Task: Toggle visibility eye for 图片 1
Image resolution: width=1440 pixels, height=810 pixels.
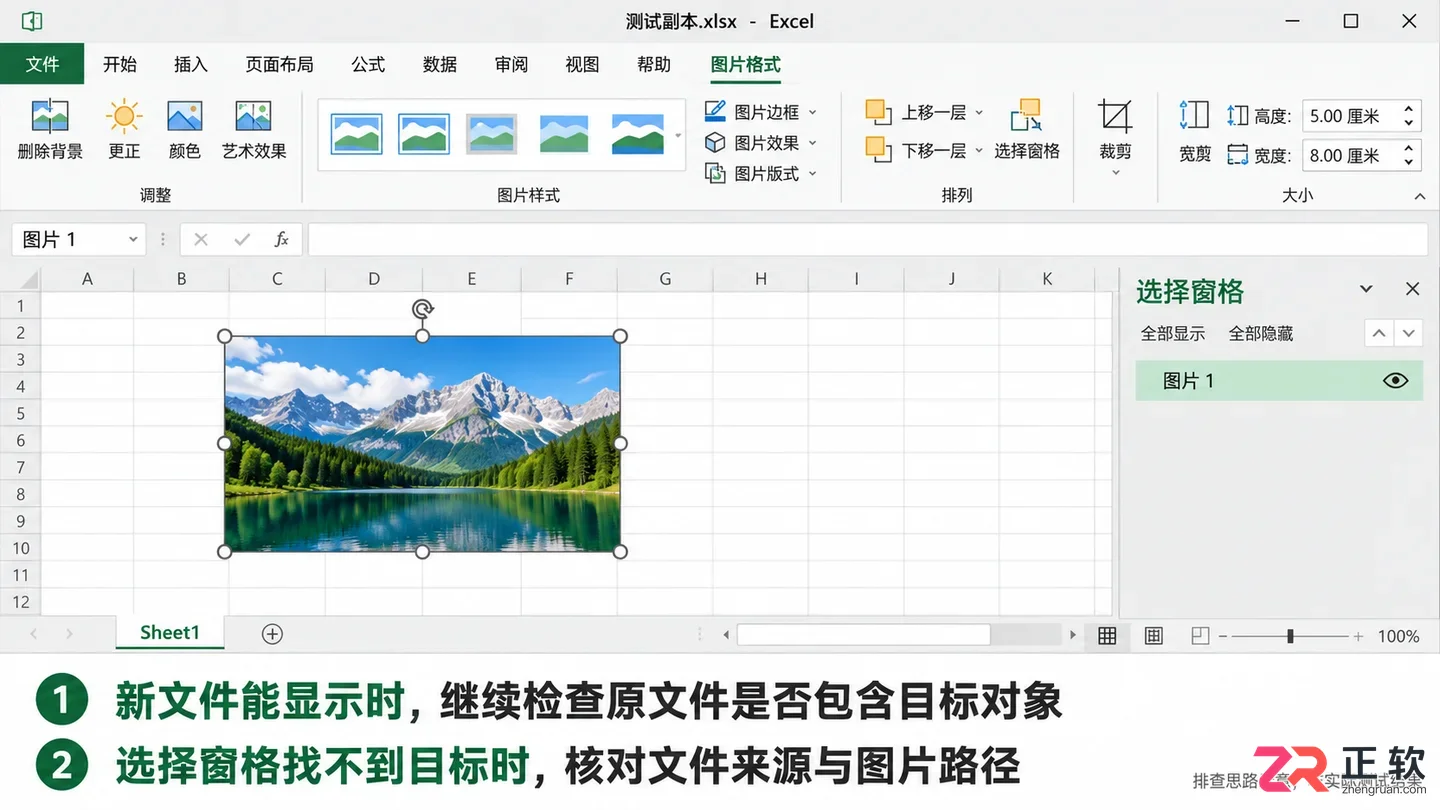Action: [x=1395, y=381]
